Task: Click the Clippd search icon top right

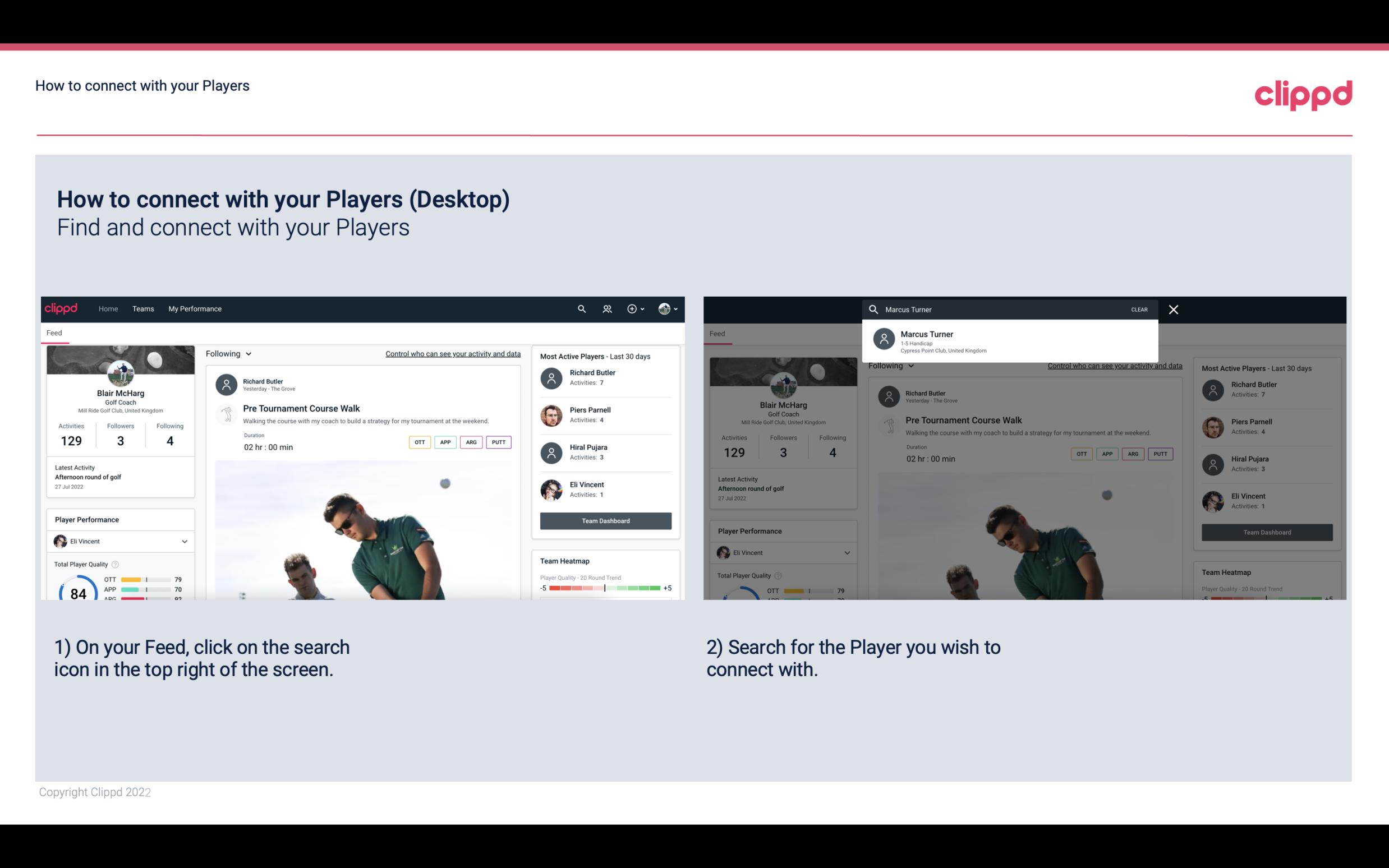Action: coord(580,309)
